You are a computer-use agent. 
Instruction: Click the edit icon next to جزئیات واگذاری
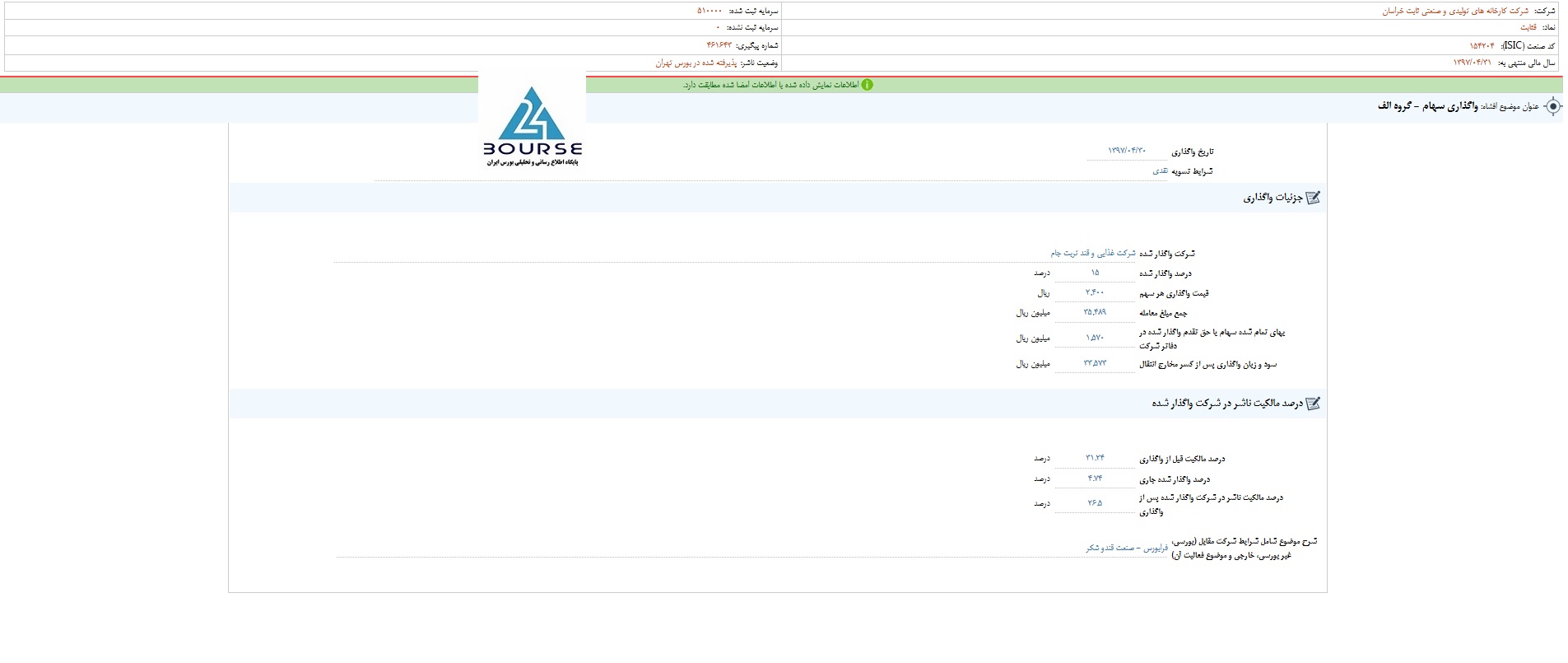1313,198
